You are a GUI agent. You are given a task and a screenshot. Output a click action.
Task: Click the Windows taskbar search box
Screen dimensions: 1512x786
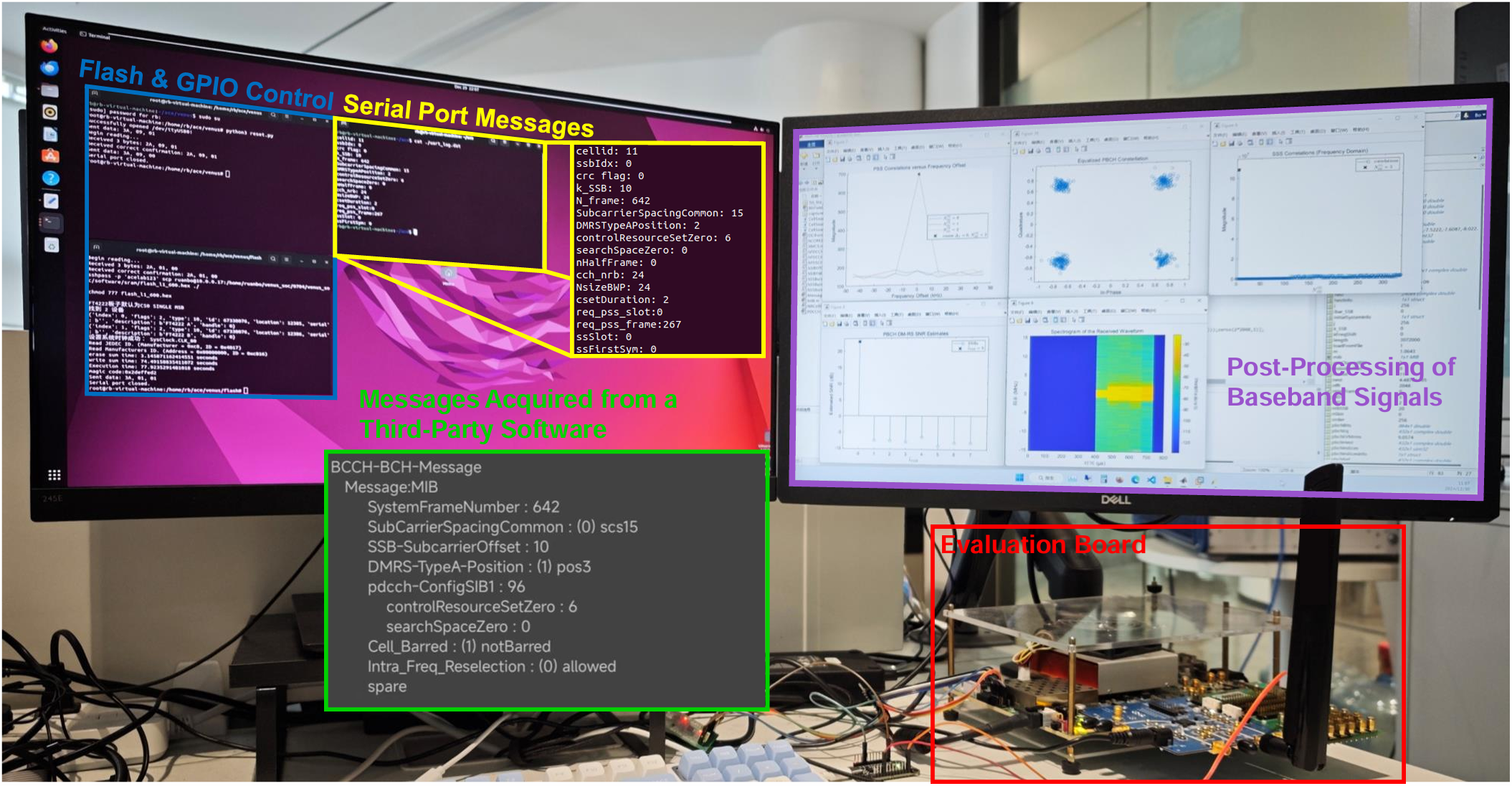click(1045, 478)
